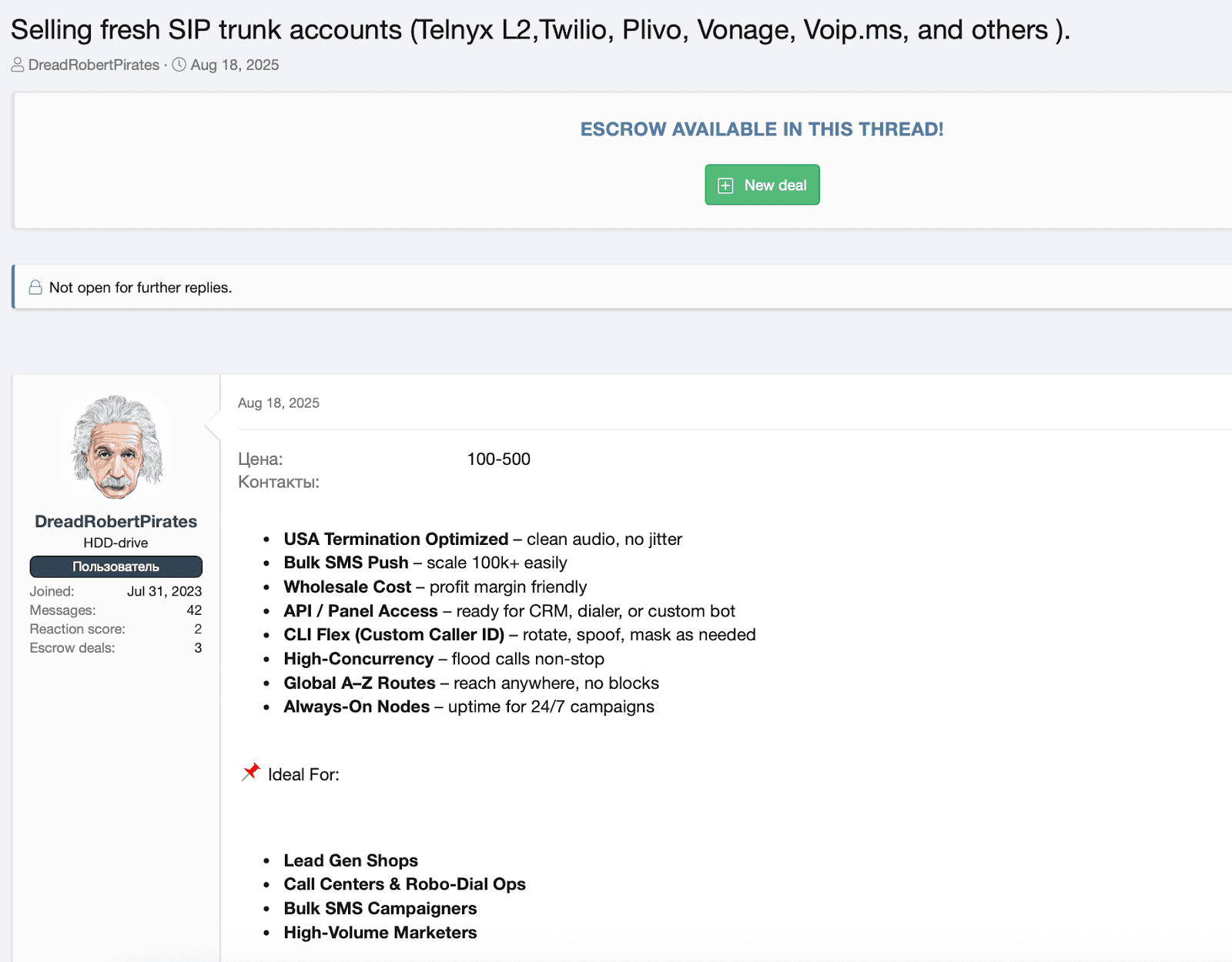Click the price value 100-500
Image resolution: width=1232 pixels, height=962 pixels.
[499, 459]
